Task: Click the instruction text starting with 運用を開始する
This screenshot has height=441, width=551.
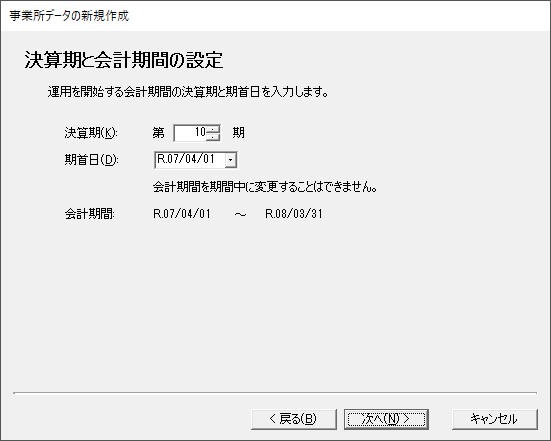Action: point(188,92)
